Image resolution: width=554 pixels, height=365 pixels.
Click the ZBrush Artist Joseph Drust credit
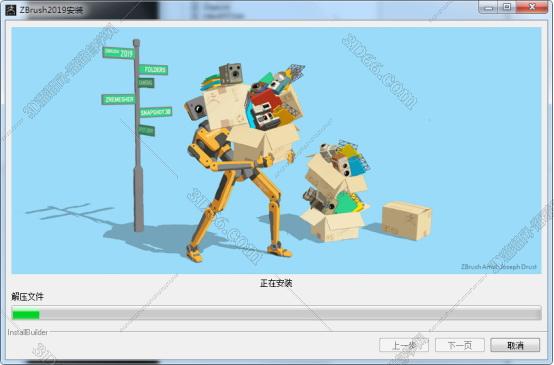[499, 267]
